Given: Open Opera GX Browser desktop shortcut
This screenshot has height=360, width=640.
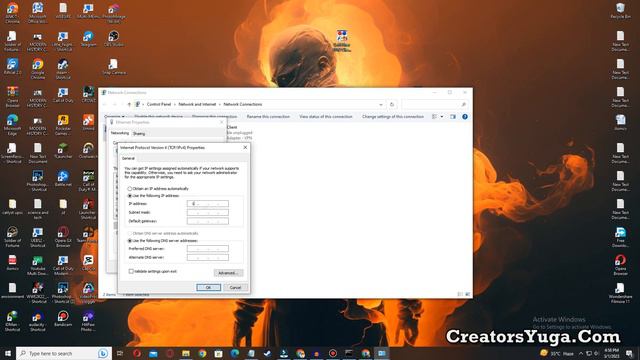Looking at the screenshot, I should coord(63,237).
